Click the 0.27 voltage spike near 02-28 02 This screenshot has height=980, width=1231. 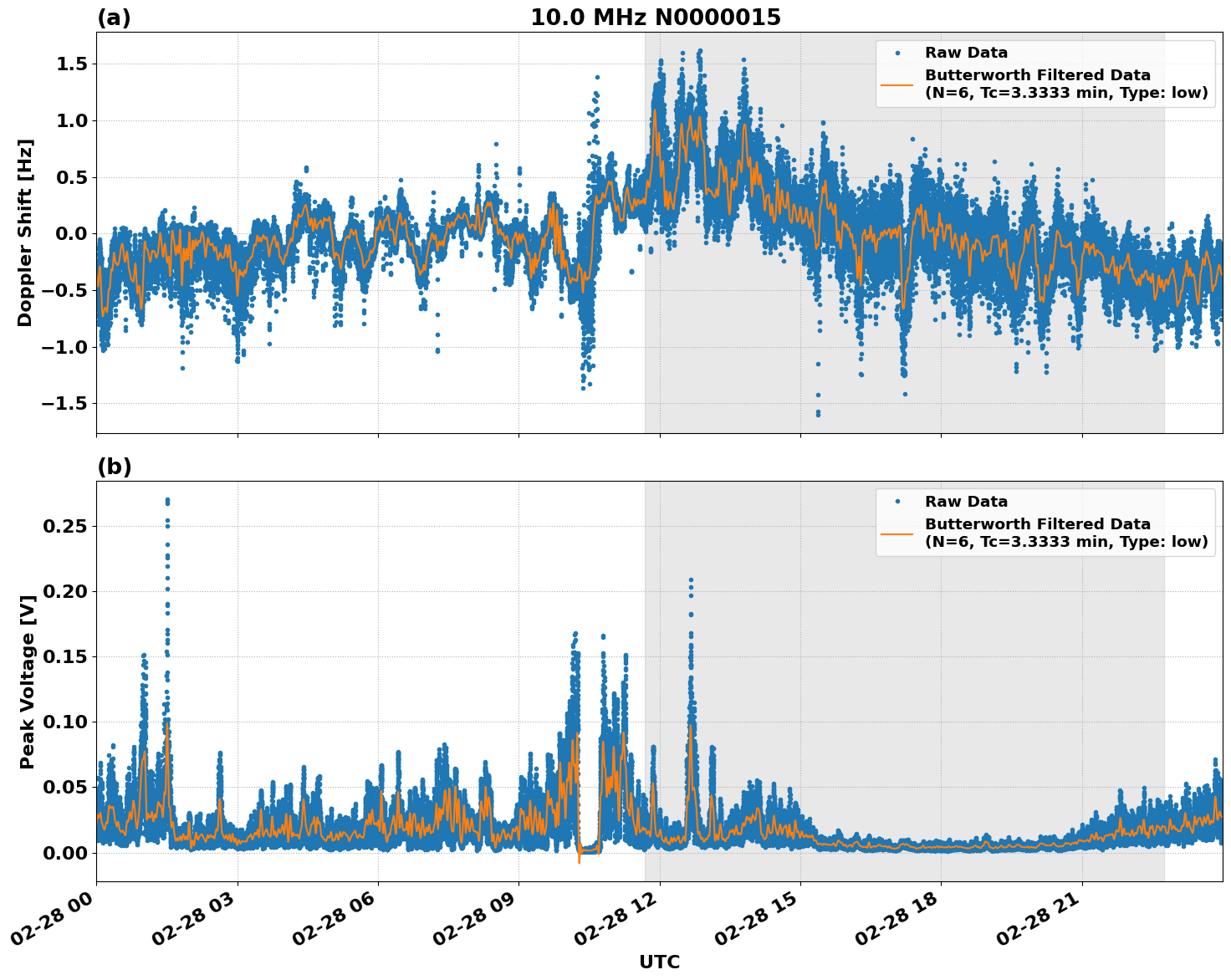[x=167, y=500]
